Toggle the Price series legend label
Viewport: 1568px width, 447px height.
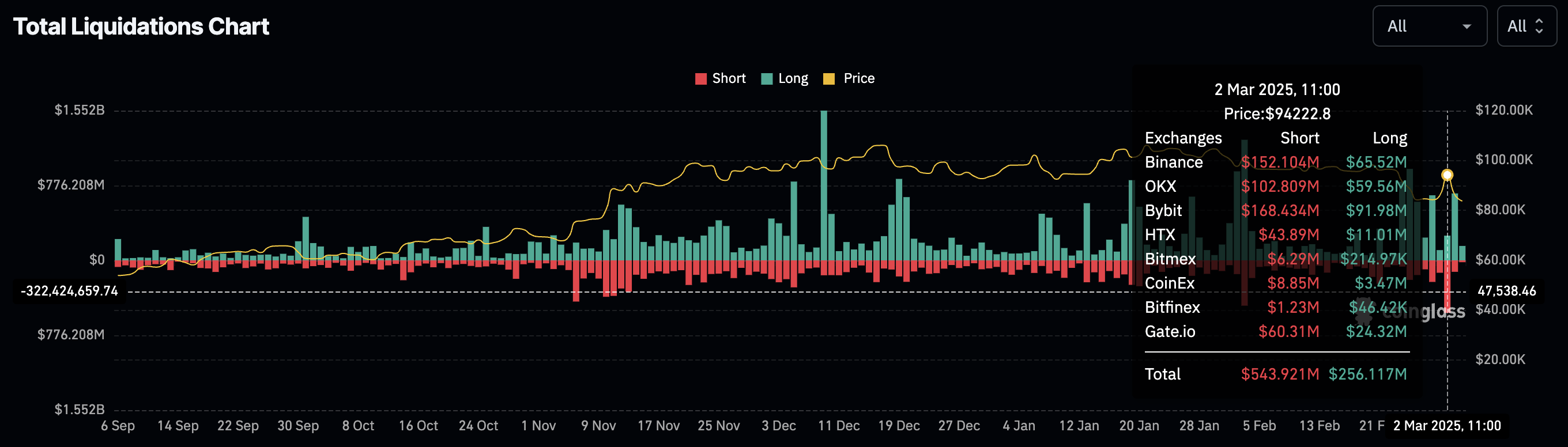[858, 78]
